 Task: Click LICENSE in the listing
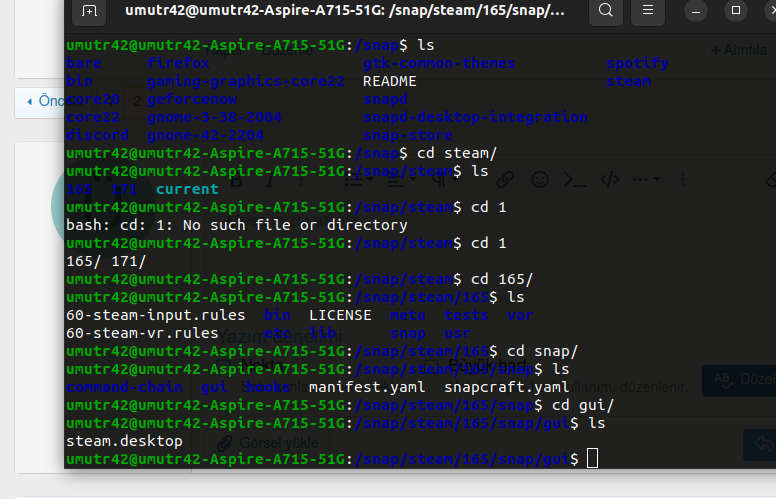coord(340,315)
